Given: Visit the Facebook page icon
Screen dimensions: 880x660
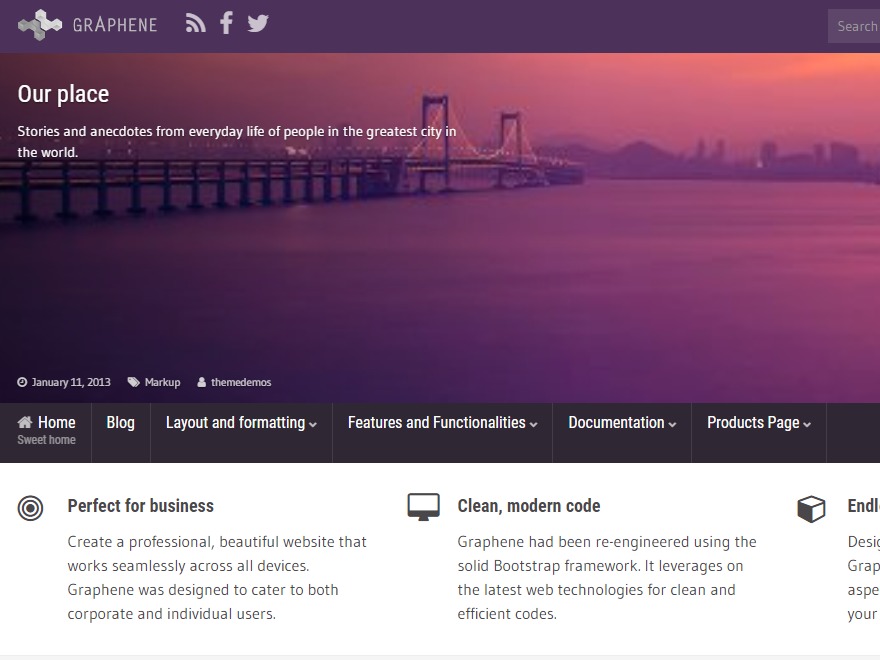Looking at the screenshot, I should (226, 22).
